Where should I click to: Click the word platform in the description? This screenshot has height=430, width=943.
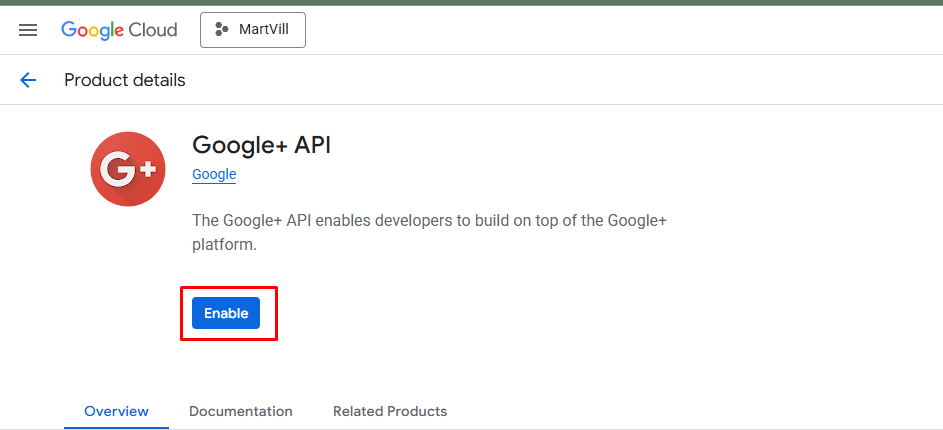click(x=222, y=244)
